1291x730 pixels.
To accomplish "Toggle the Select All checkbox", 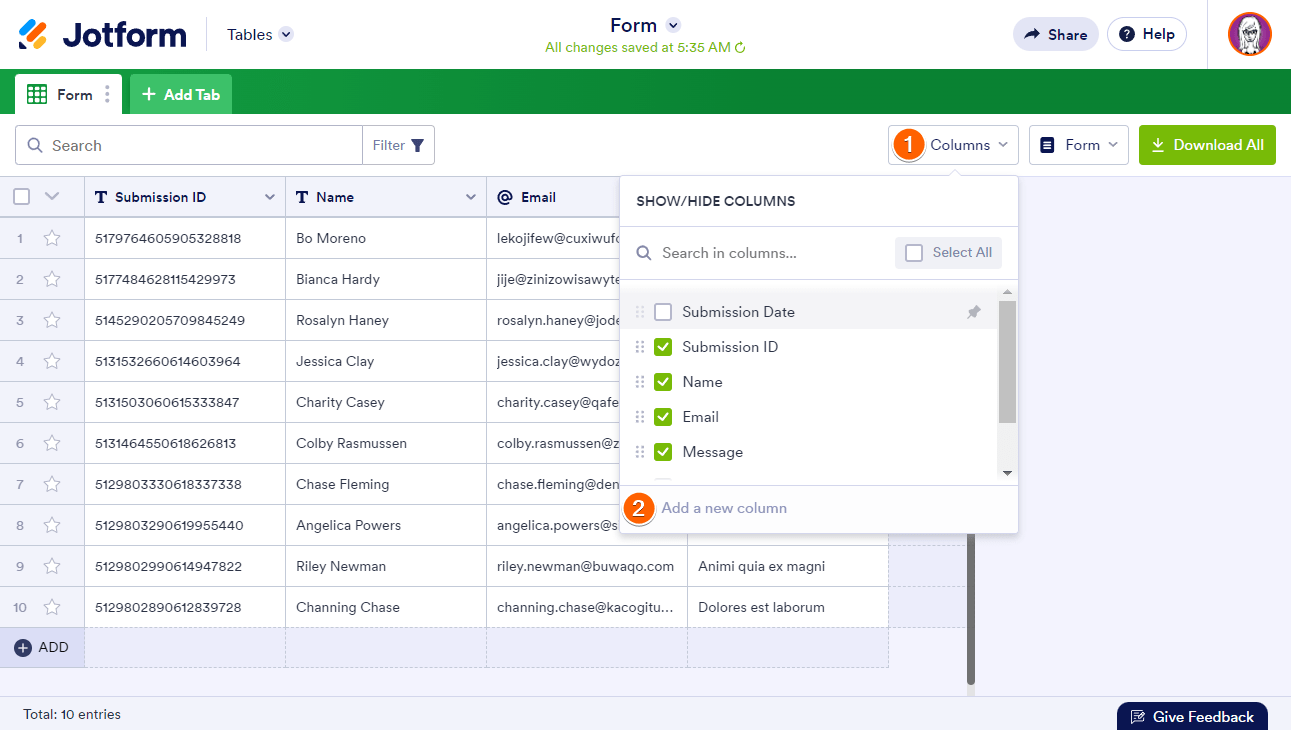I will click(x=914, y=253).
